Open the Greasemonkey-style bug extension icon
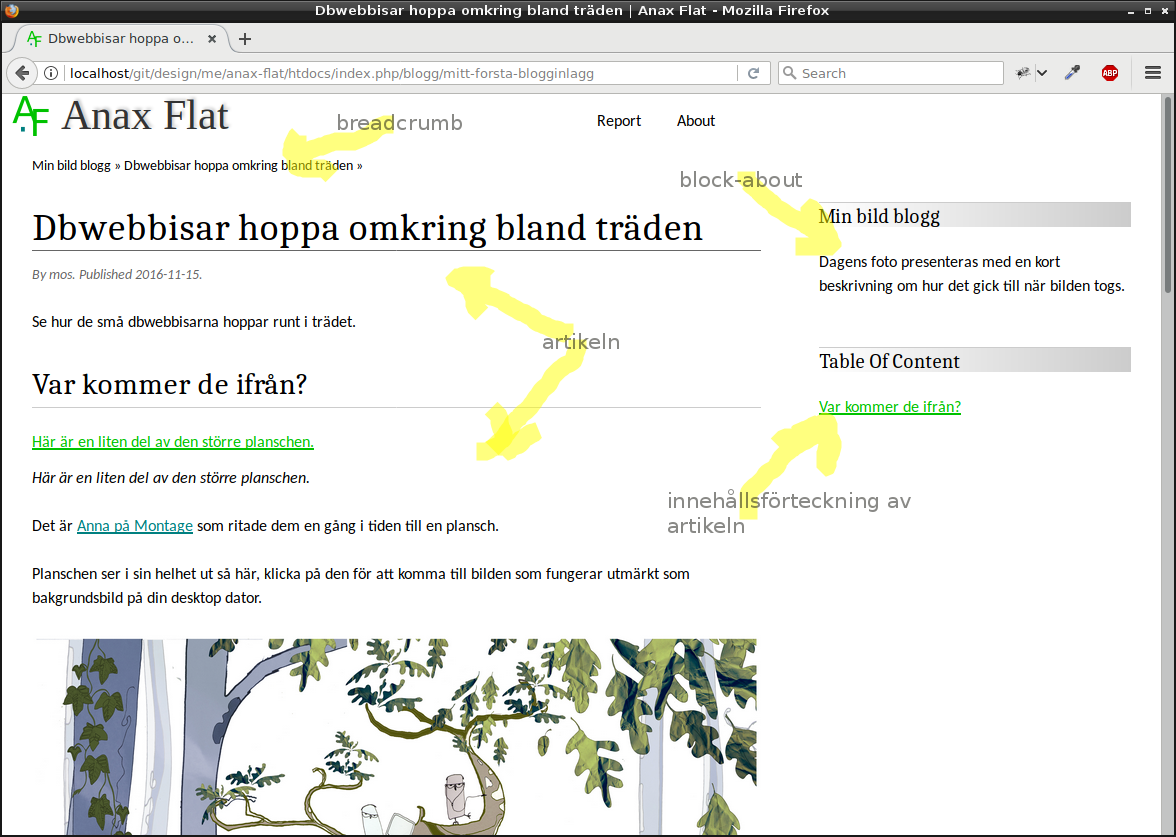This screenshot has width=1176, height=837. pyautogui.click(x=1023, y=73)
